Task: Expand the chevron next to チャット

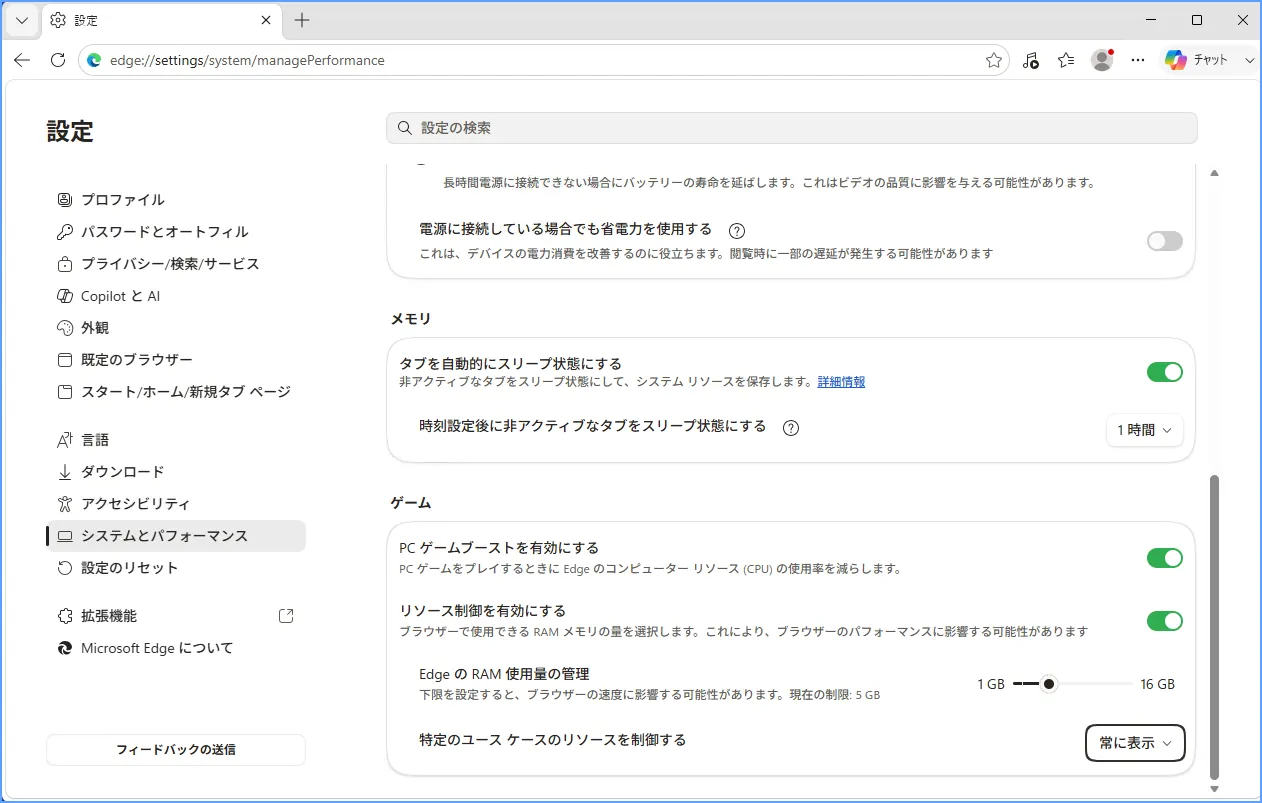Action: pyautogui.click(x=1249, y=60)
